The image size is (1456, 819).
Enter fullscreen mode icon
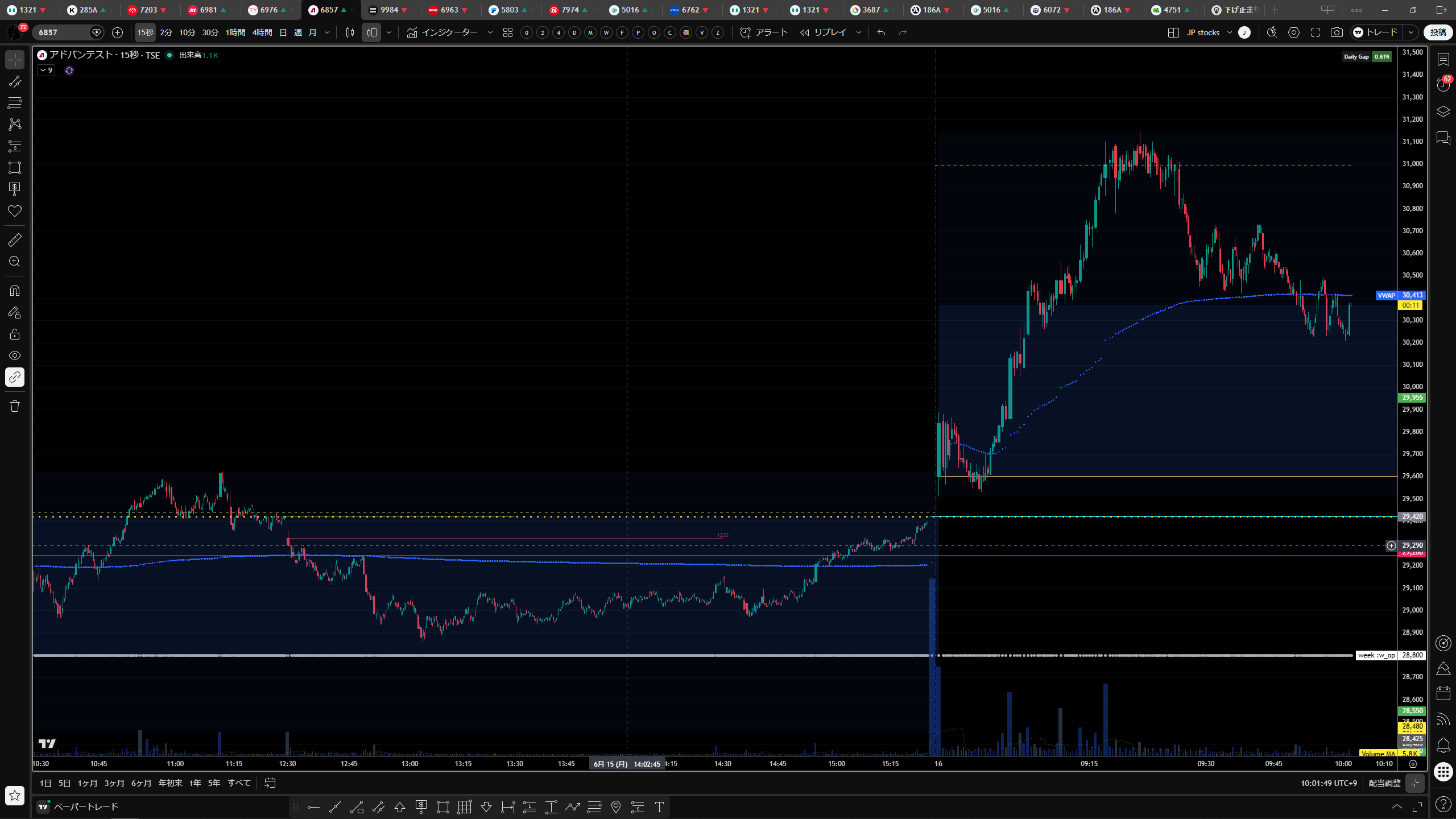pos(1316,32)
